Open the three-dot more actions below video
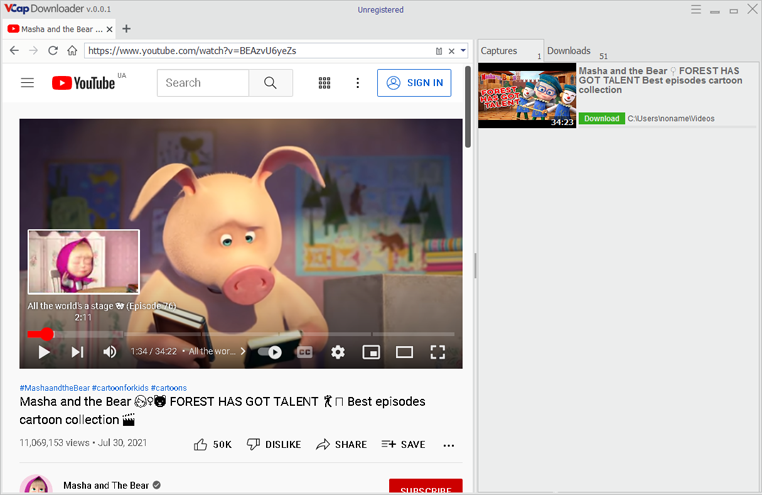The height and width of the screenshot is (495, 762). click(x=448, y=445)
